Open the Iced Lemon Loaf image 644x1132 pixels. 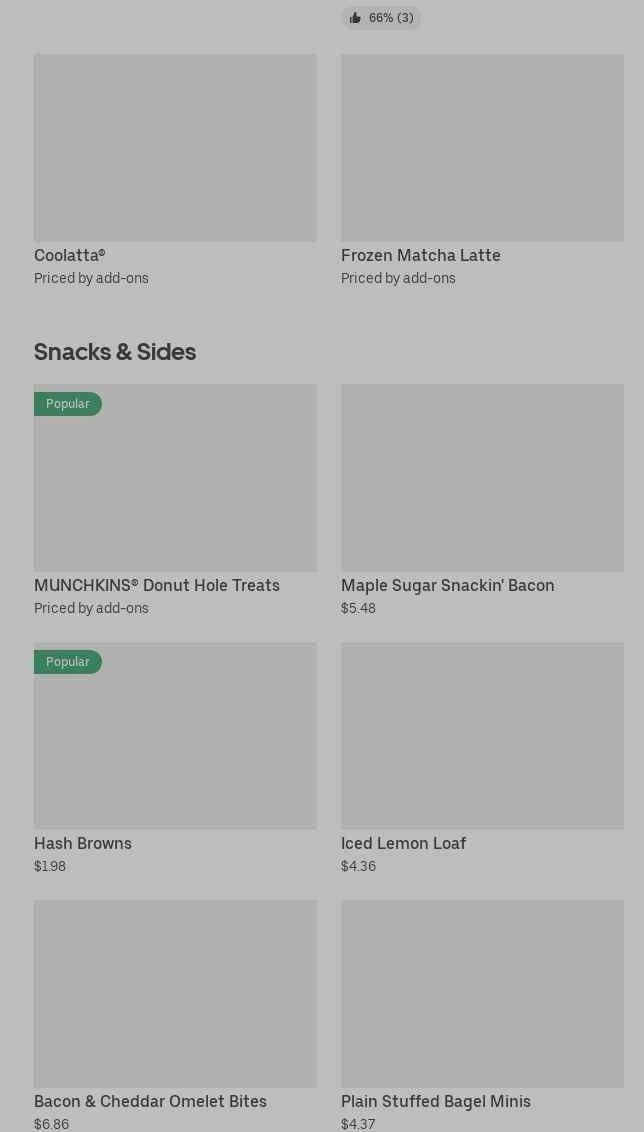[x=482, y=735]
